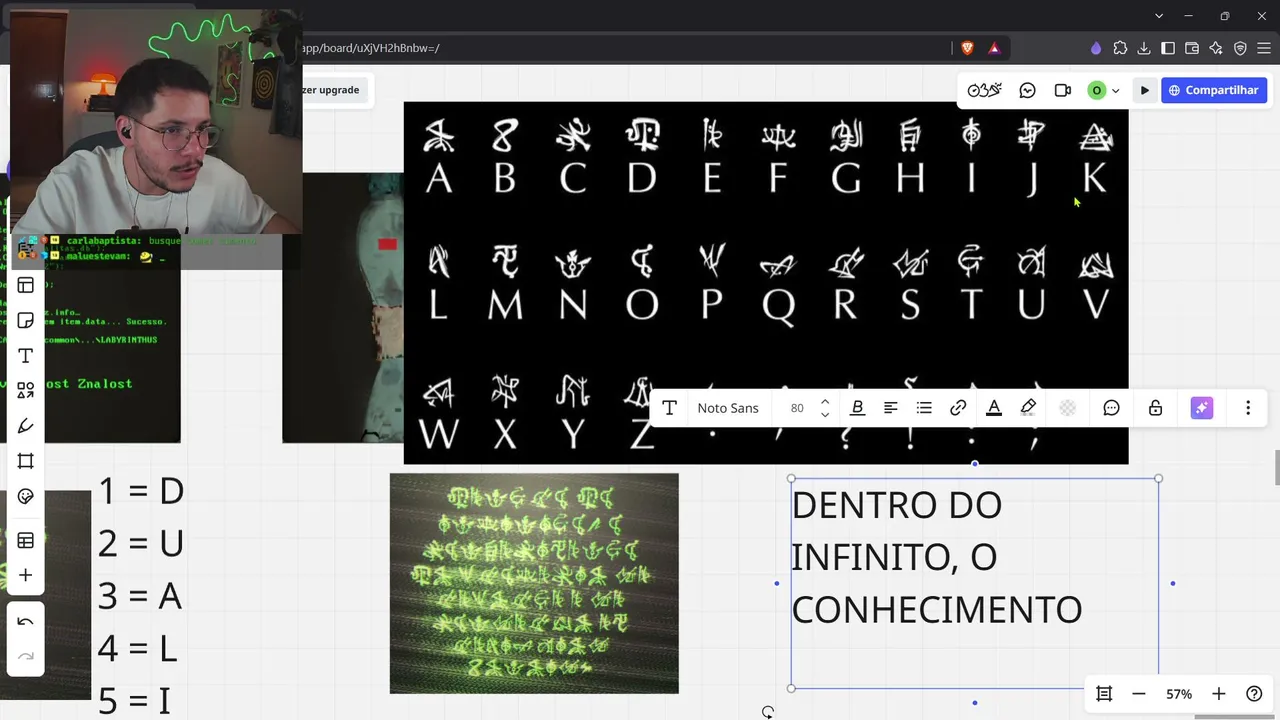Image resolution: width=1280 pixels, height=720 pixels.
Task: Click the '3 = A' text line
Action: click(x=140, y=596)
